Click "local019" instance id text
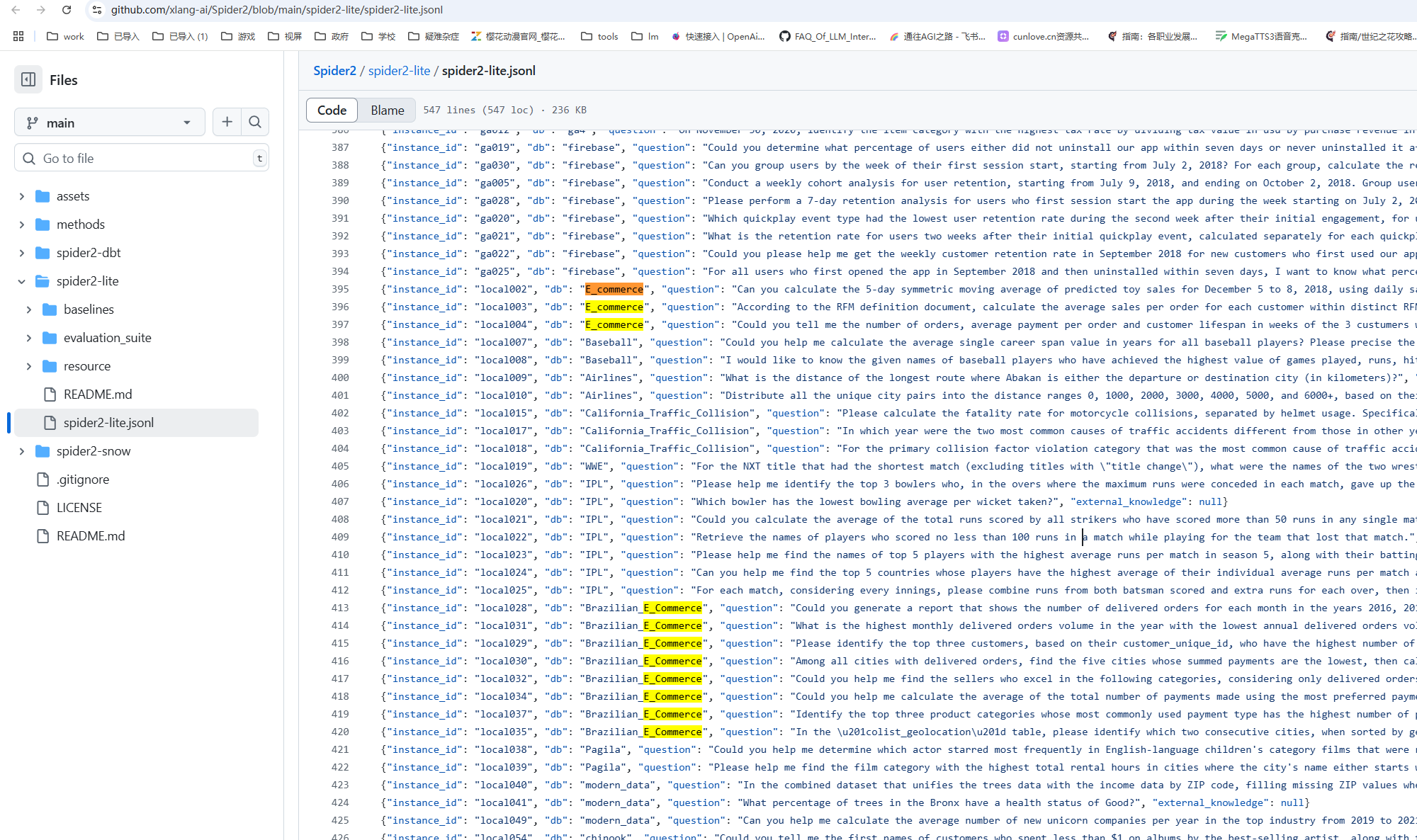 pos(504,466)
